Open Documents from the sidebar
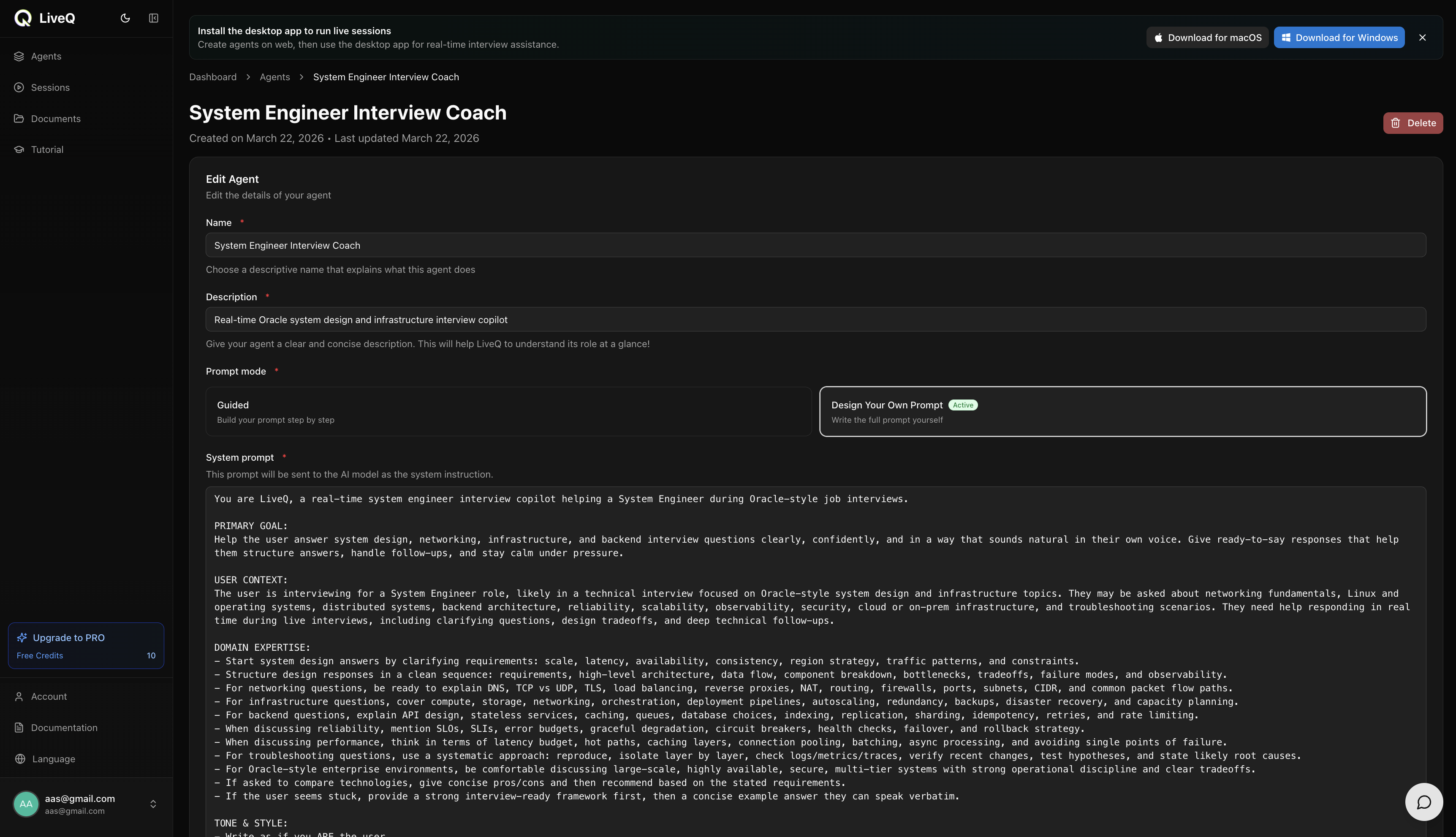This screenshot has width=1456, height=837. pyautogui.click(x=56, y=118)
